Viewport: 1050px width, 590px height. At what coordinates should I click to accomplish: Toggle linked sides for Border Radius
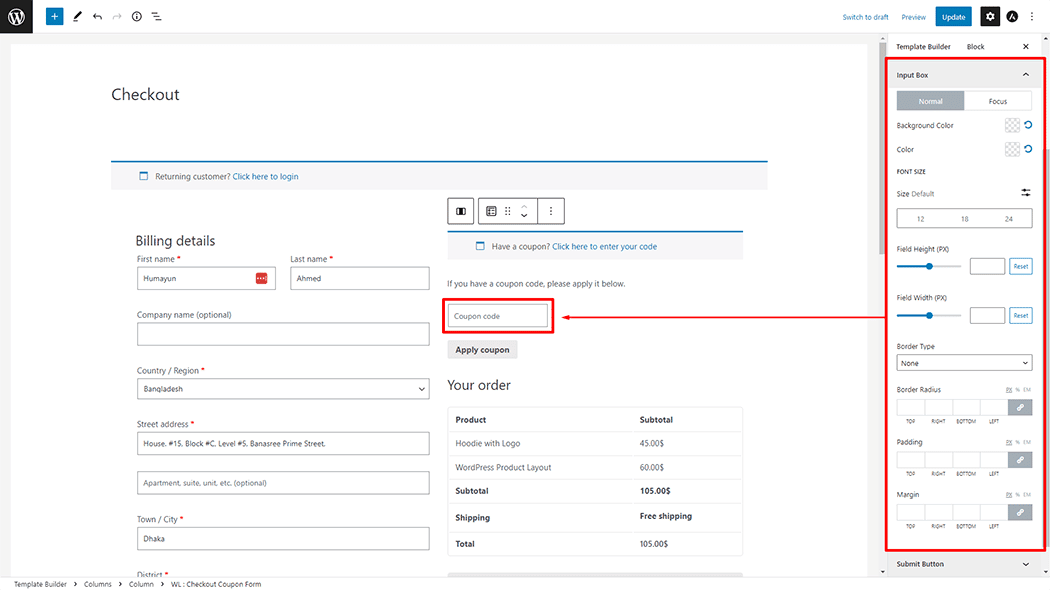(1020, 407)
